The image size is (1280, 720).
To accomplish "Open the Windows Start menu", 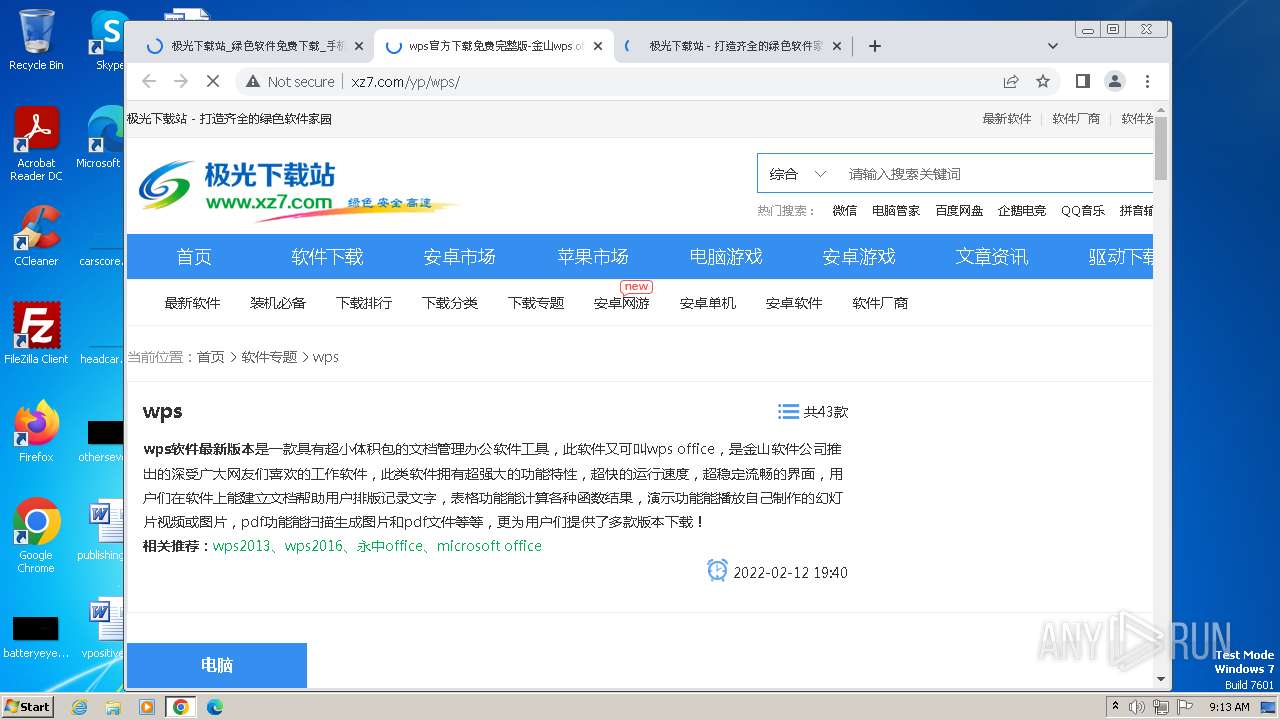I will coord(28,707).
